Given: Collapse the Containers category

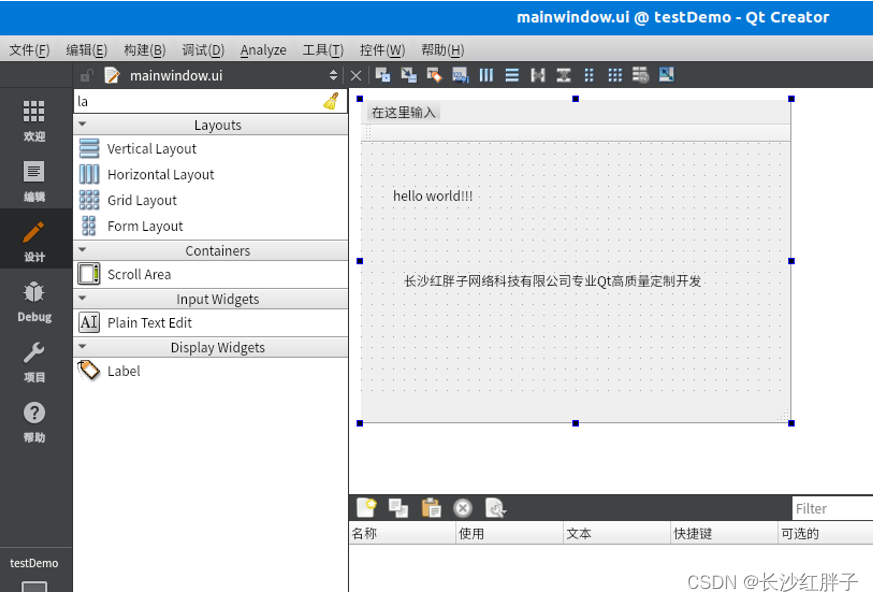Looking at the screenshot, I should click(x=82, y=250).
